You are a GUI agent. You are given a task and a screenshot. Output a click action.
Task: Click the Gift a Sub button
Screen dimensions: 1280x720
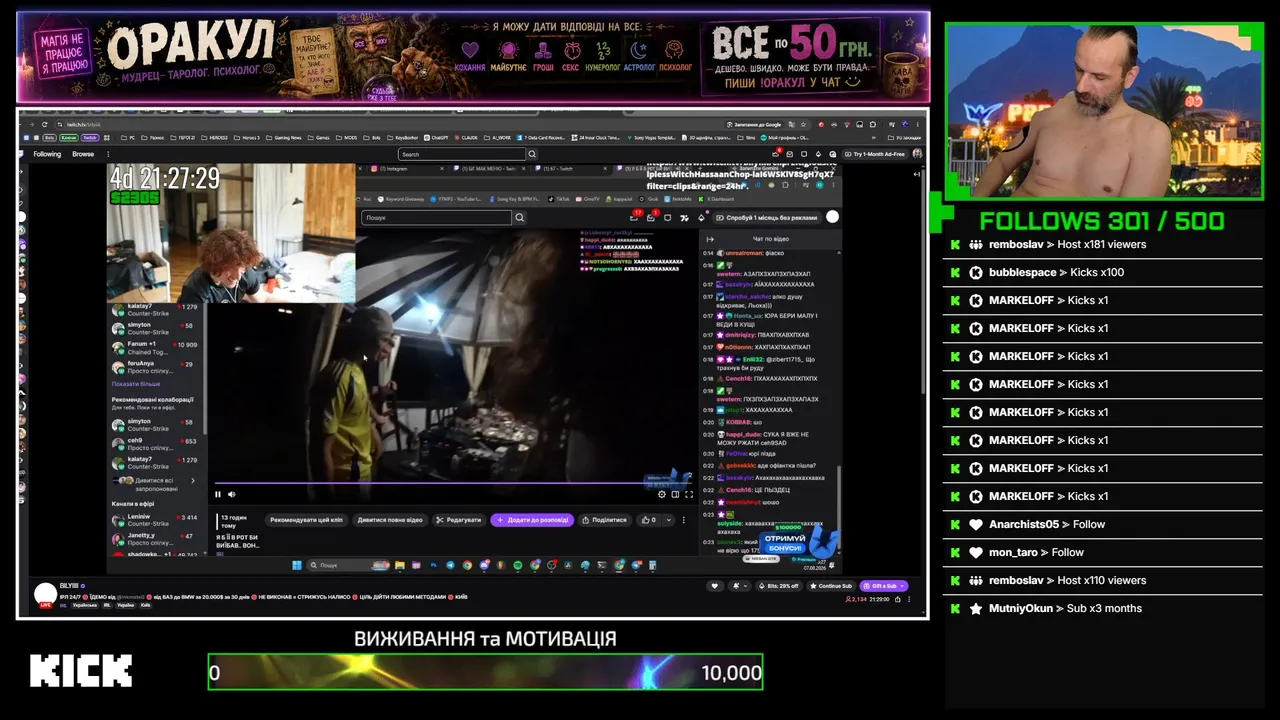tap(883, 586)
